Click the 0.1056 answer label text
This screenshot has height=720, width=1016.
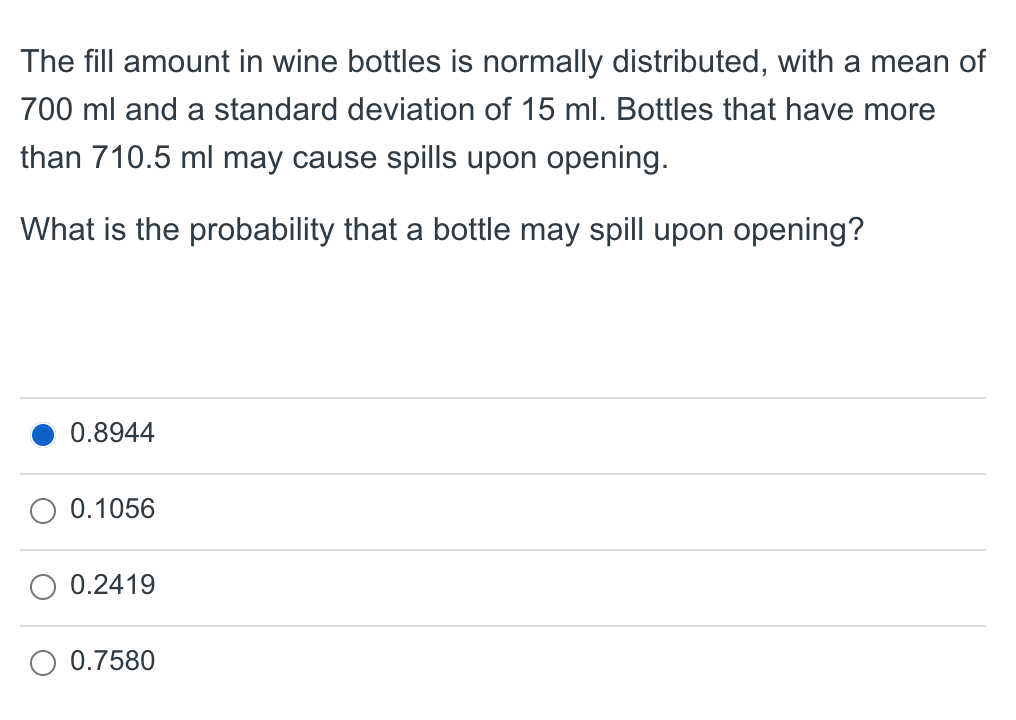click(112, 509)
